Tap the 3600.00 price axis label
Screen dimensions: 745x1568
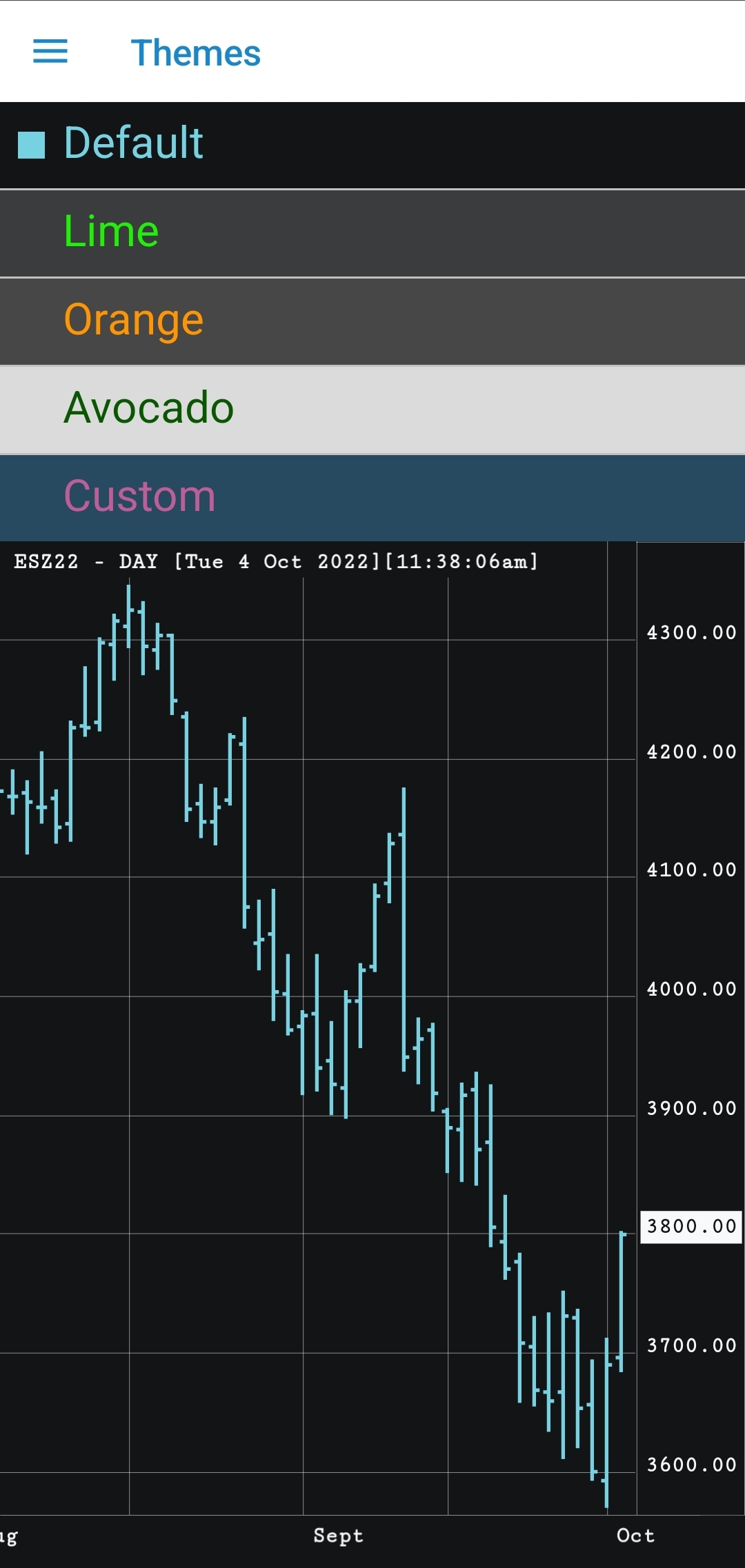pyautogui.click(x=691, y=1465)
